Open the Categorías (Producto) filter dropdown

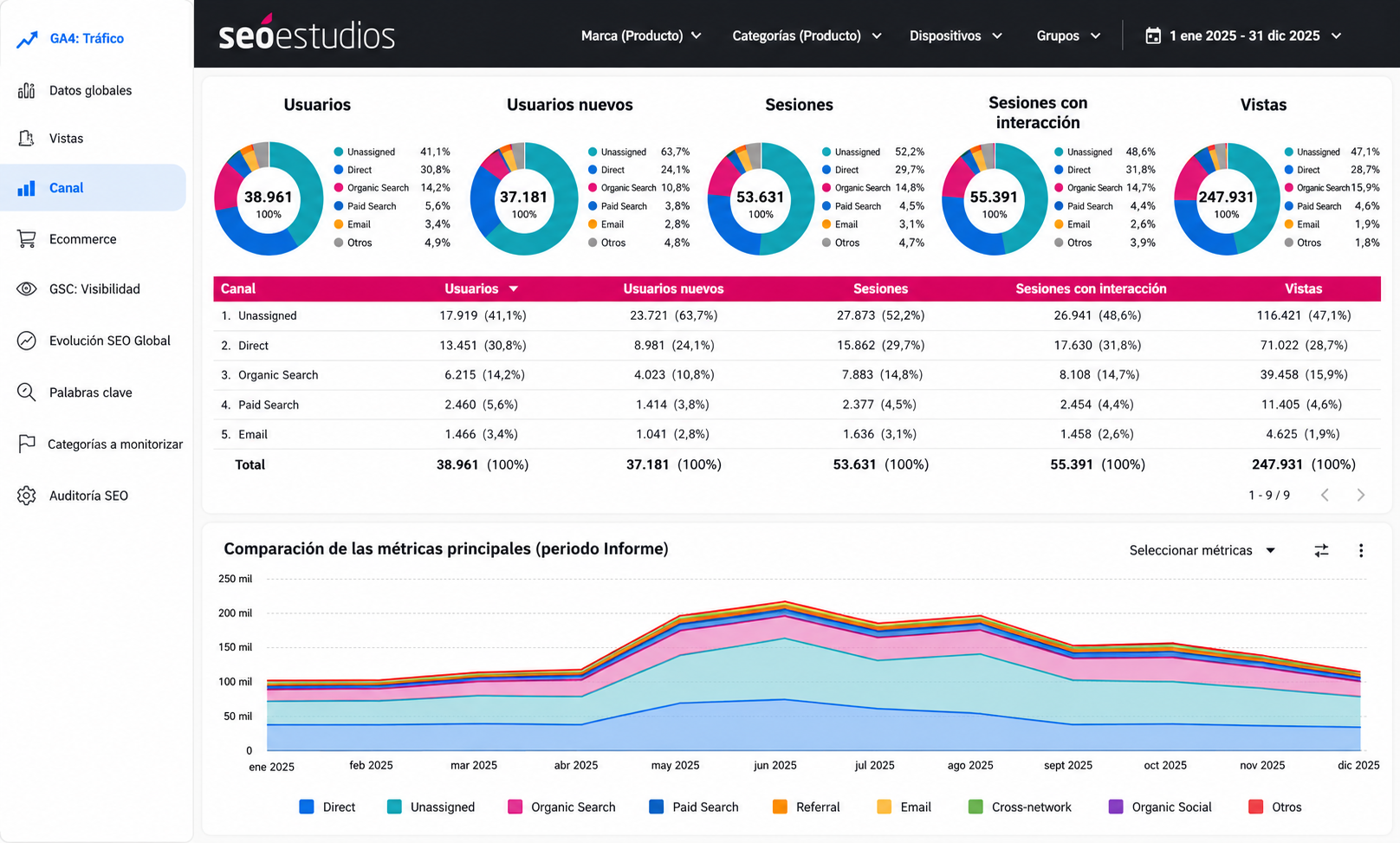[807, 36]
